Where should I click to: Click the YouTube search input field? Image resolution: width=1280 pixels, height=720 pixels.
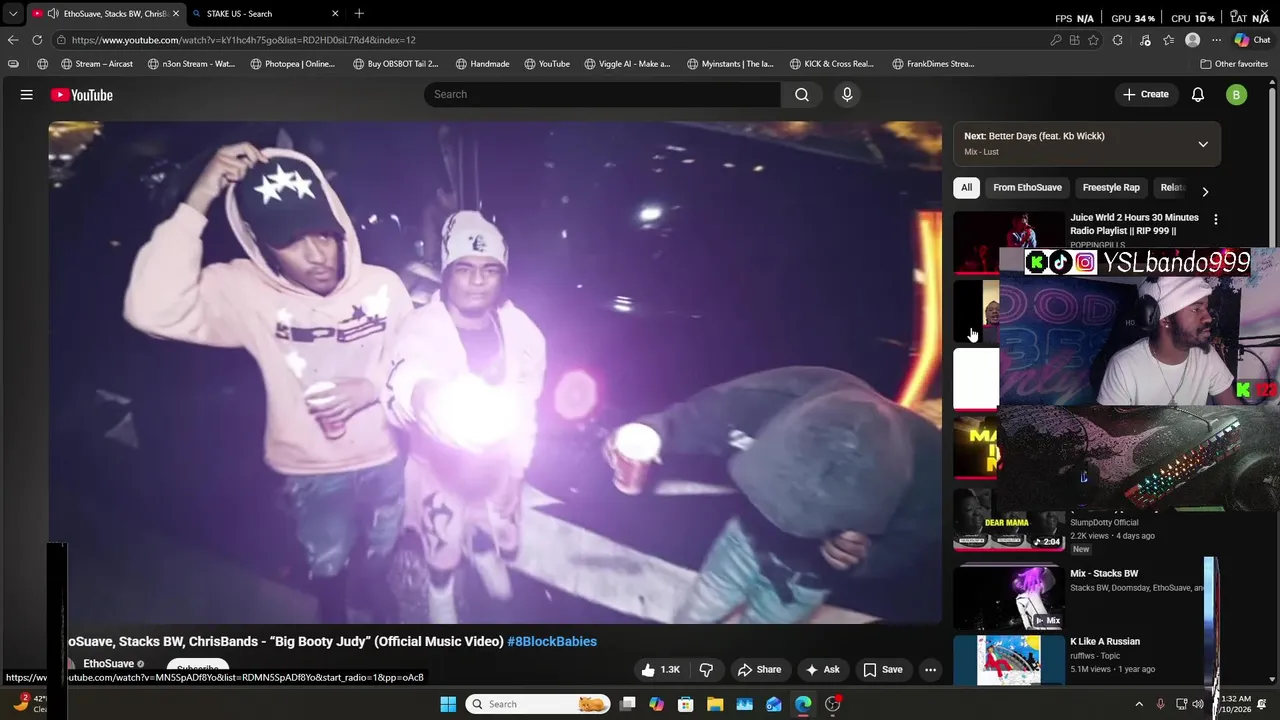(603, 94)
